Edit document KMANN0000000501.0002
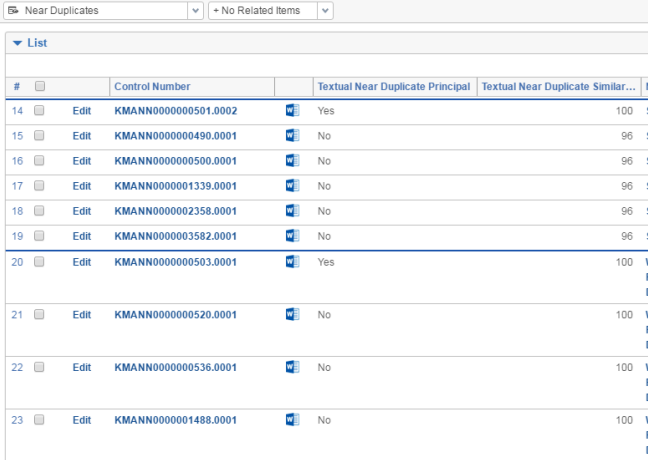648x466 pixels. (82, 111)
